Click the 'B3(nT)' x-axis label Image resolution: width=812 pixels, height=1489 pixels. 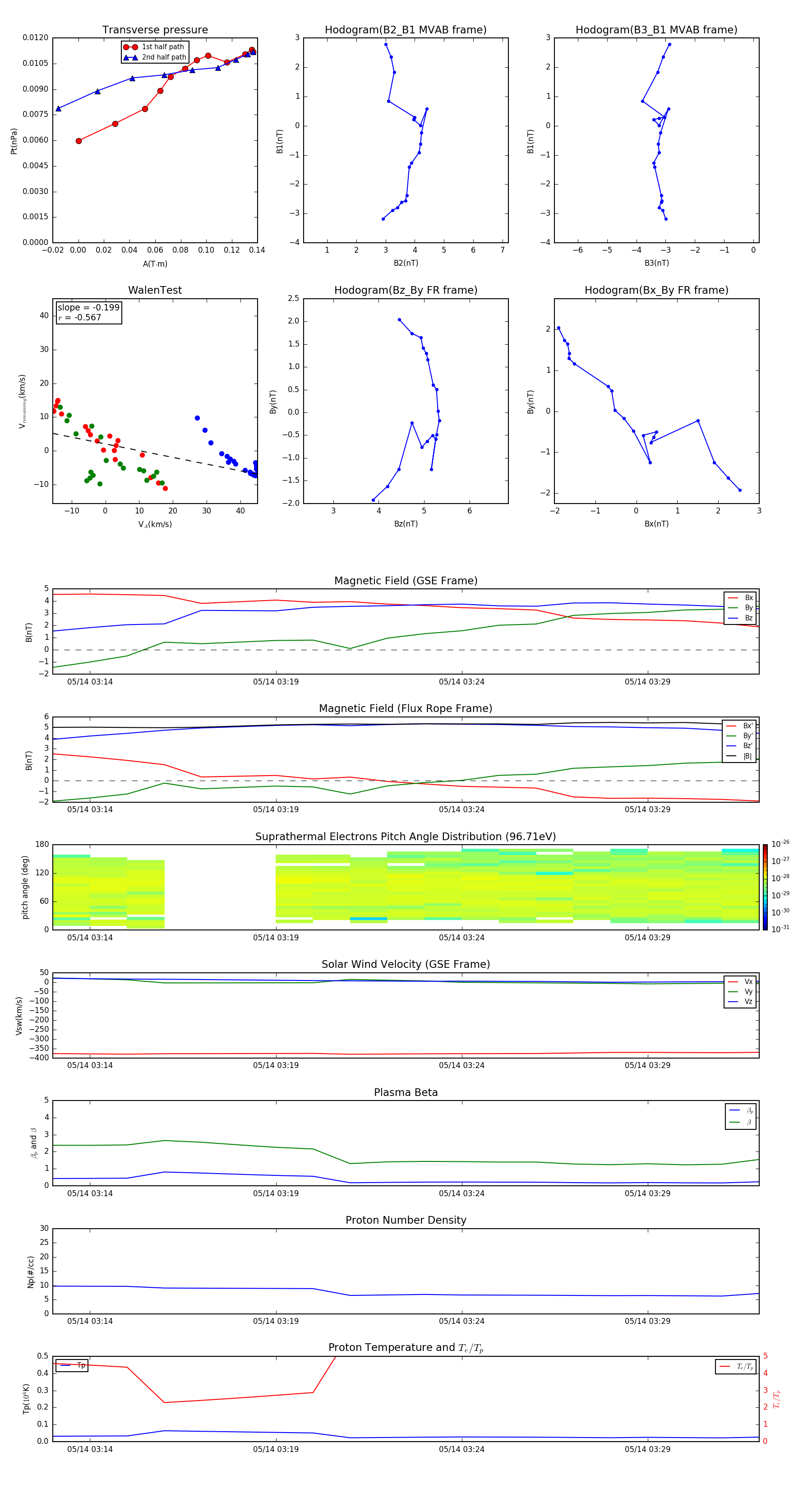(656, 263)
